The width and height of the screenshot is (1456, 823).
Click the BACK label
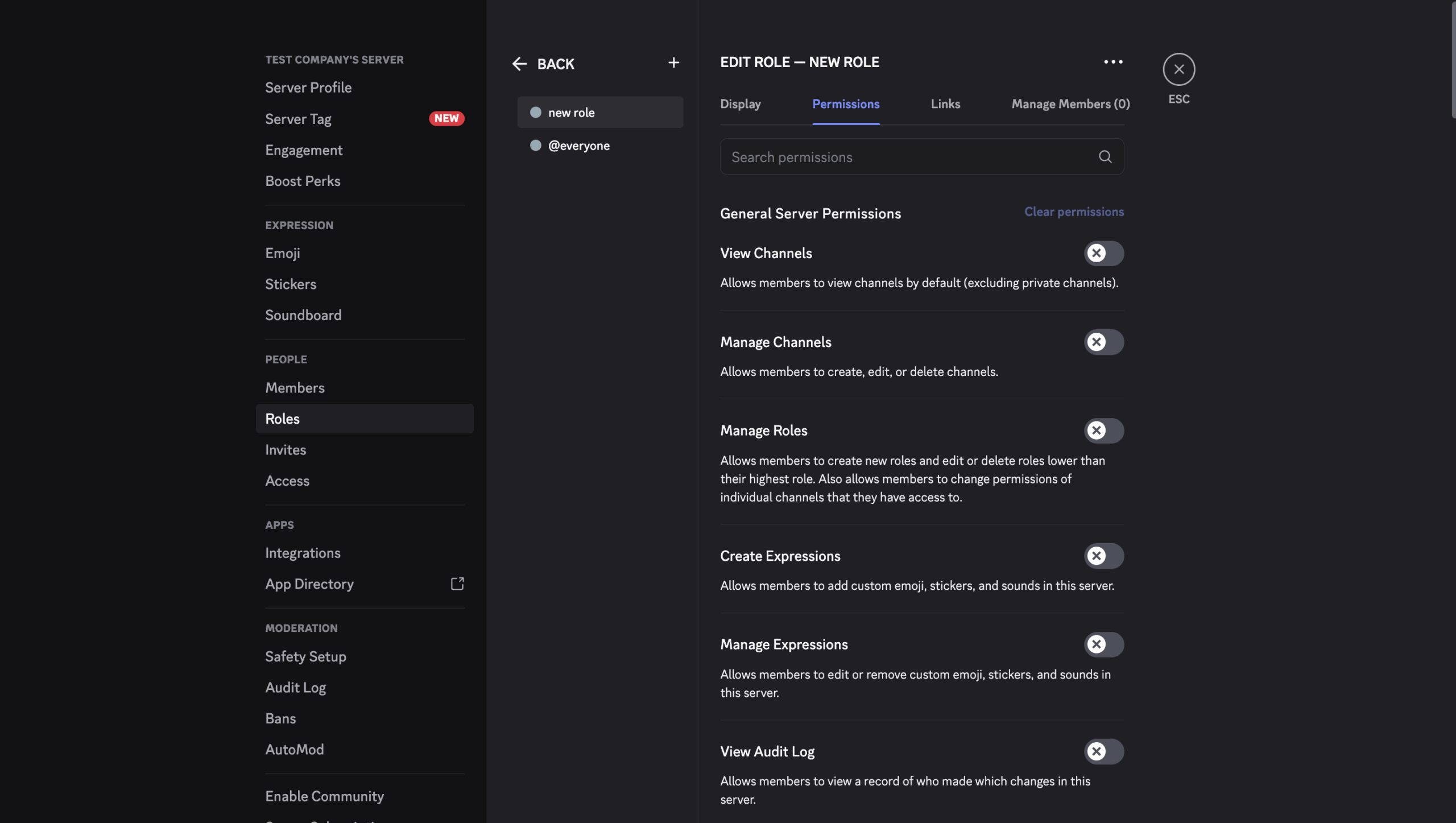[556, 64]
